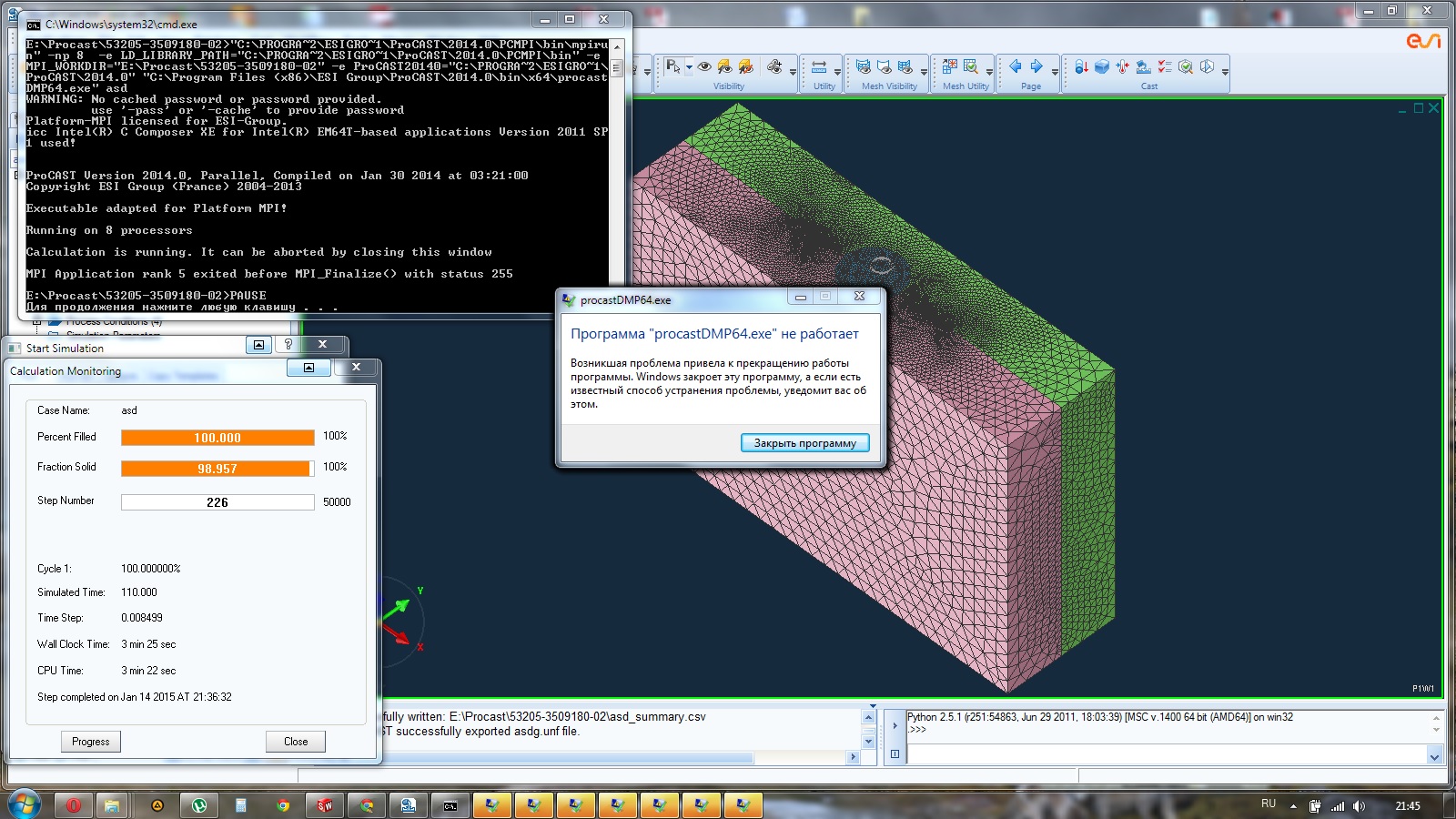
Task: Expand the Visibility toolbar options arrow
Action: pos(793,72)
